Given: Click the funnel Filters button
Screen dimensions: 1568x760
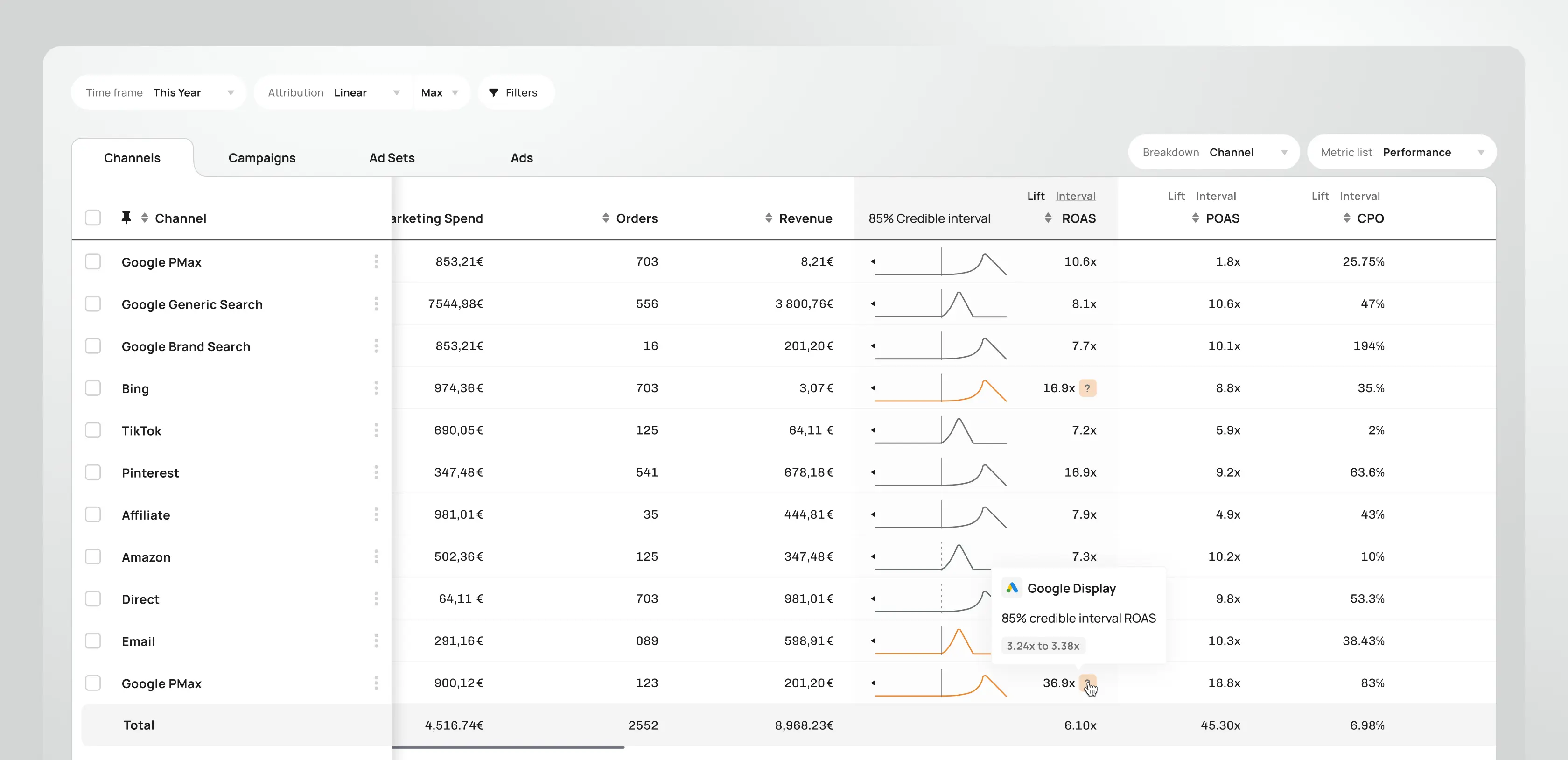Looking at the screenshot, I should point(514,92).
